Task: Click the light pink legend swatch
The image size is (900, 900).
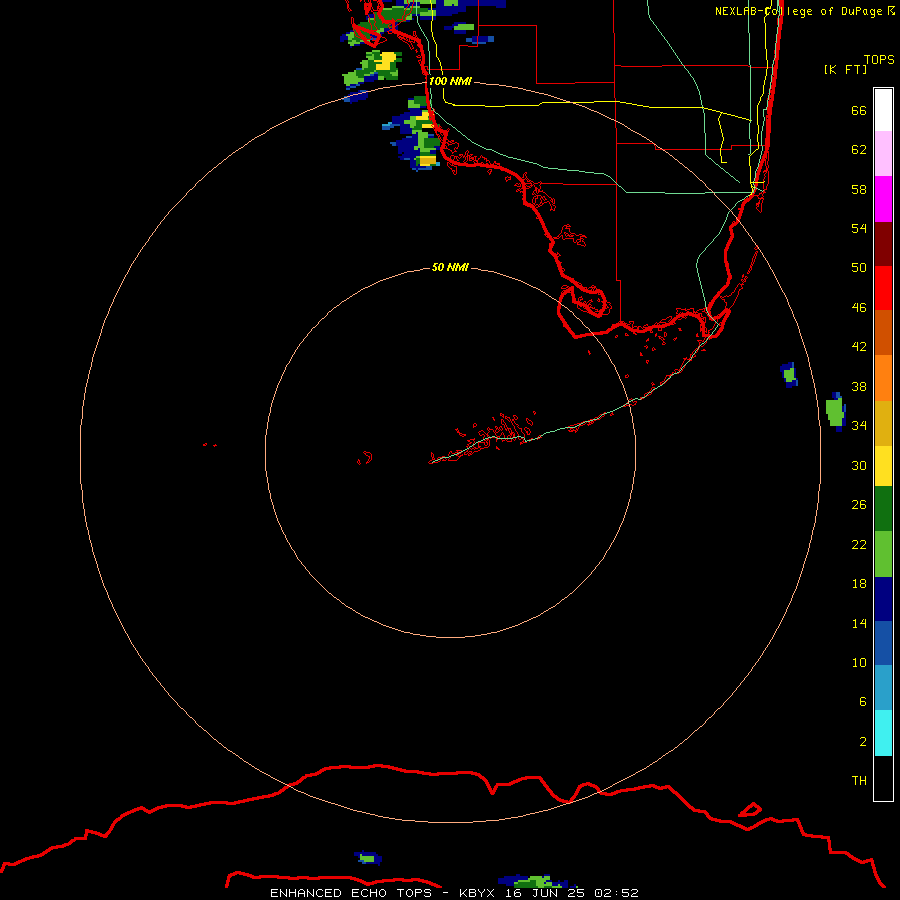Action: 883,154
